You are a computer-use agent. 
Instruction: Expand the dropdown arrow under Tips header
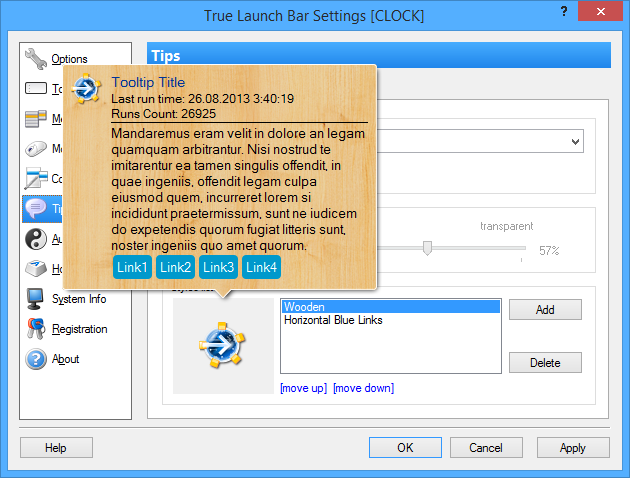coord(575,141)
